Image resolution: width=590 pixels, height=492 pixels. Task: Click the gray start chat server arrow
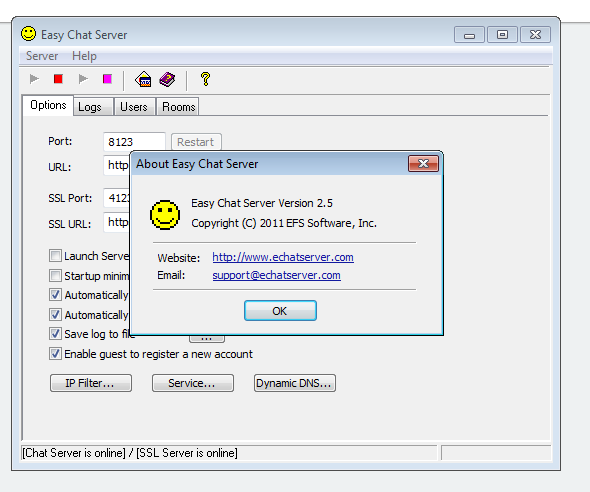point(35,79)
